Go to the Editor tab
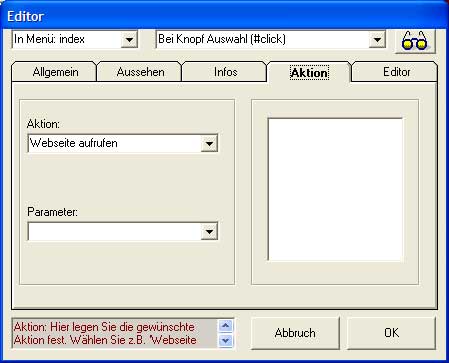 [396, 72]
